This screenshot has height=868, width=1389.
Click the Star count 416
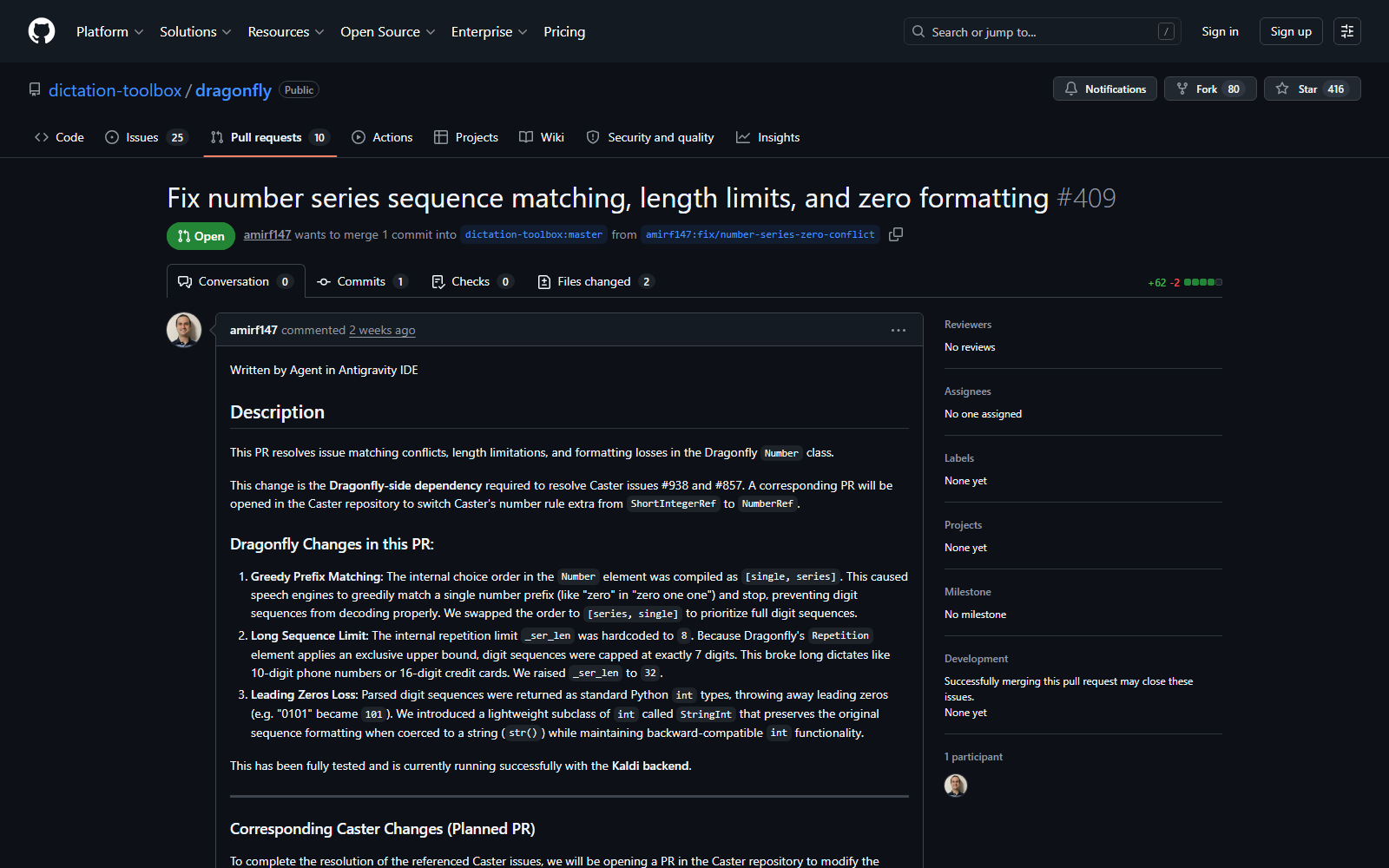coord(1335,89)
